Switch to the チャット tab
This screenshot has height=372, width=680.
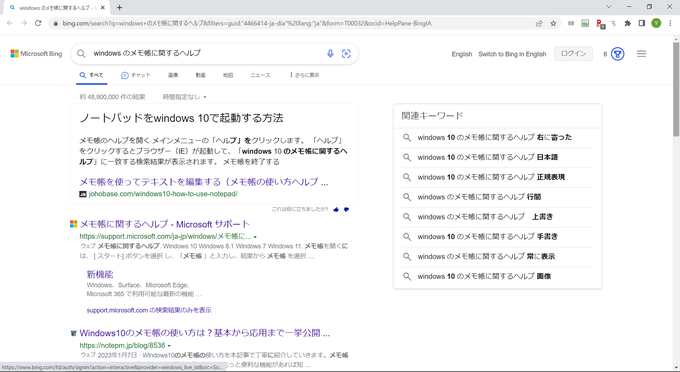click(x=136, y=75)
